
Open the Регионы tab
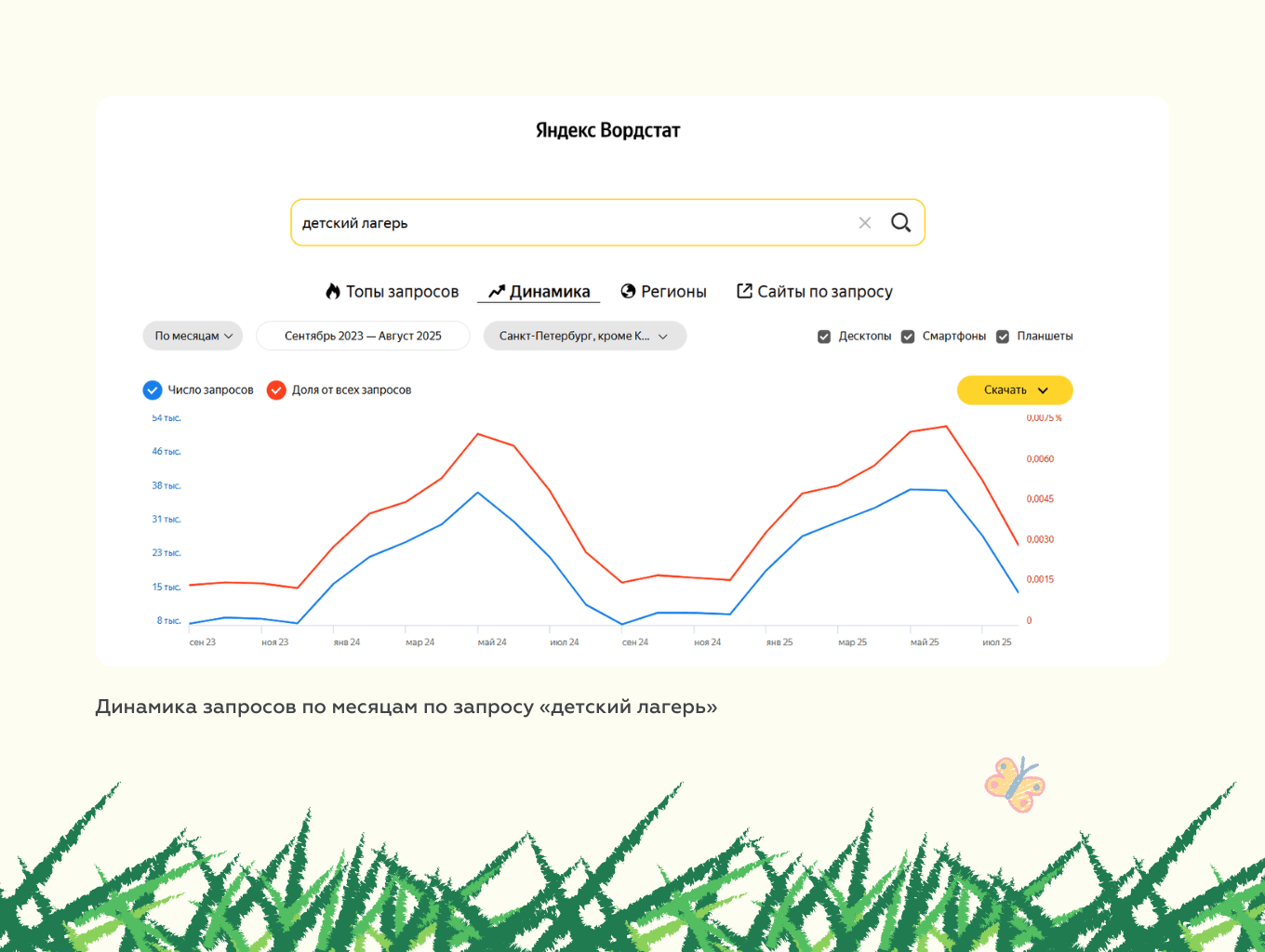[x=664, y=292]
